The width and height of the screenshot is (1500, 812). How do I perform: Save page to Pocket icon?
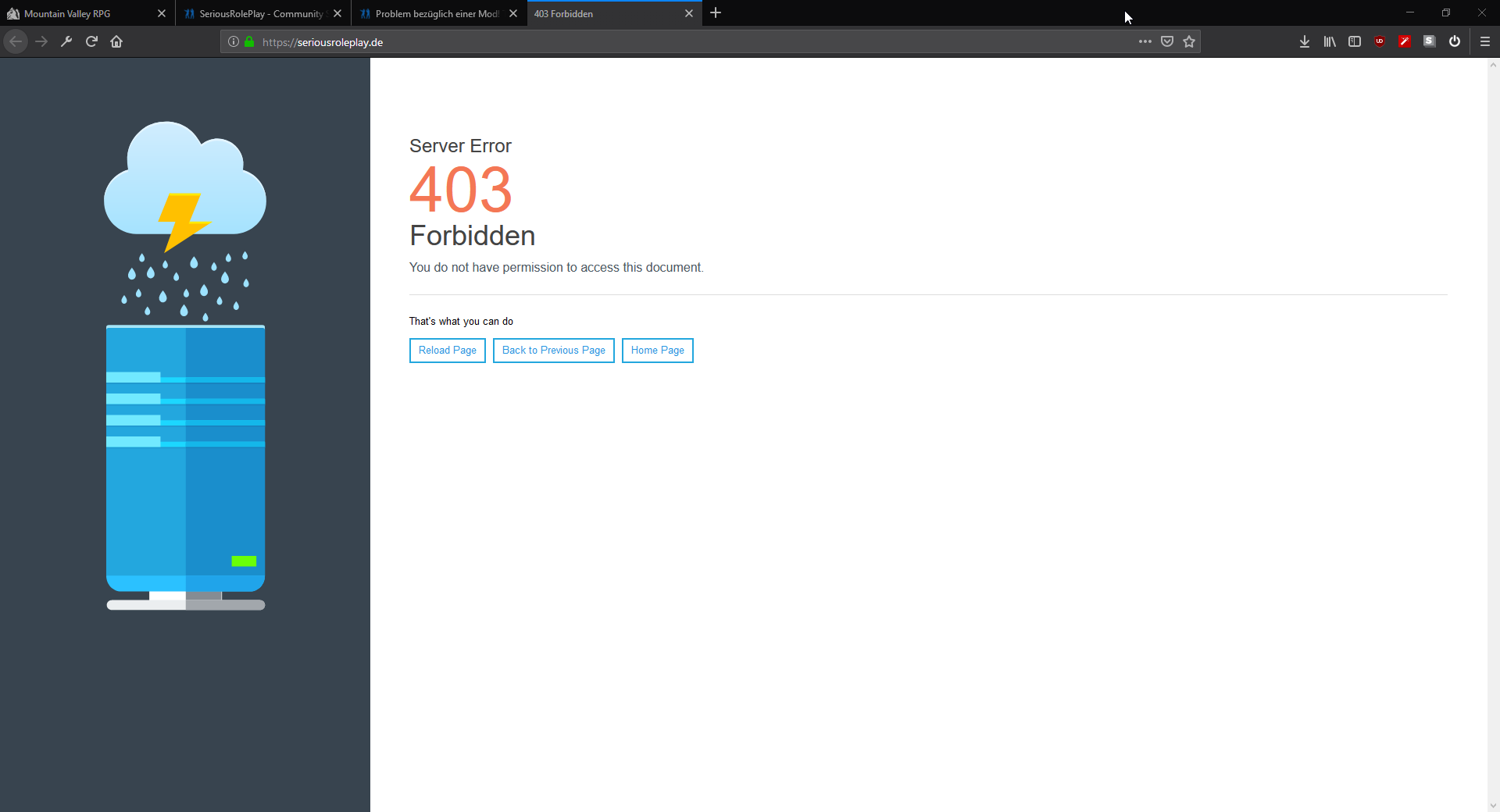[1167, 41]
